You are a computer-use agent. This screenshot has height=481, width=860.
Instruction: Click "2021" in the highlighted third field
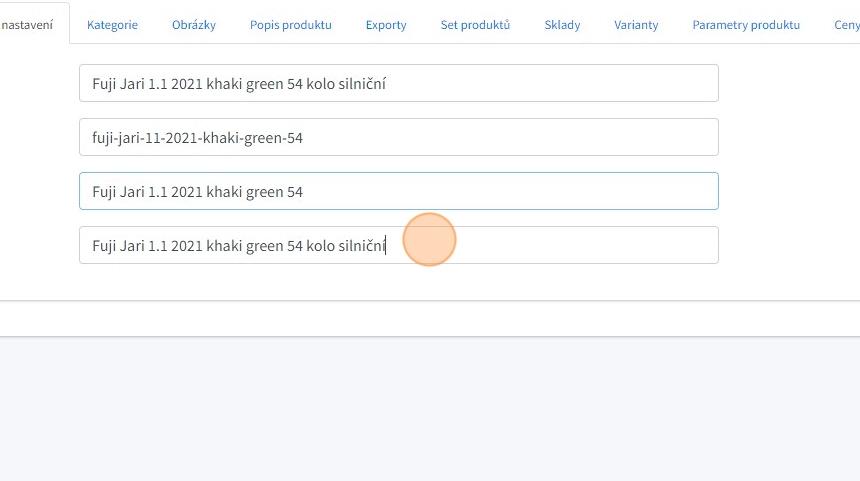[x=186, y=191]
